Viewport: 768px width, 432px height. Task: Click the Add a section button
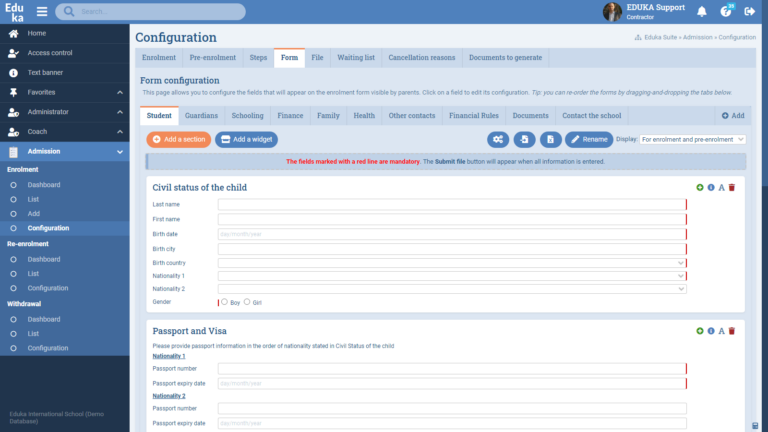point(178,140)
